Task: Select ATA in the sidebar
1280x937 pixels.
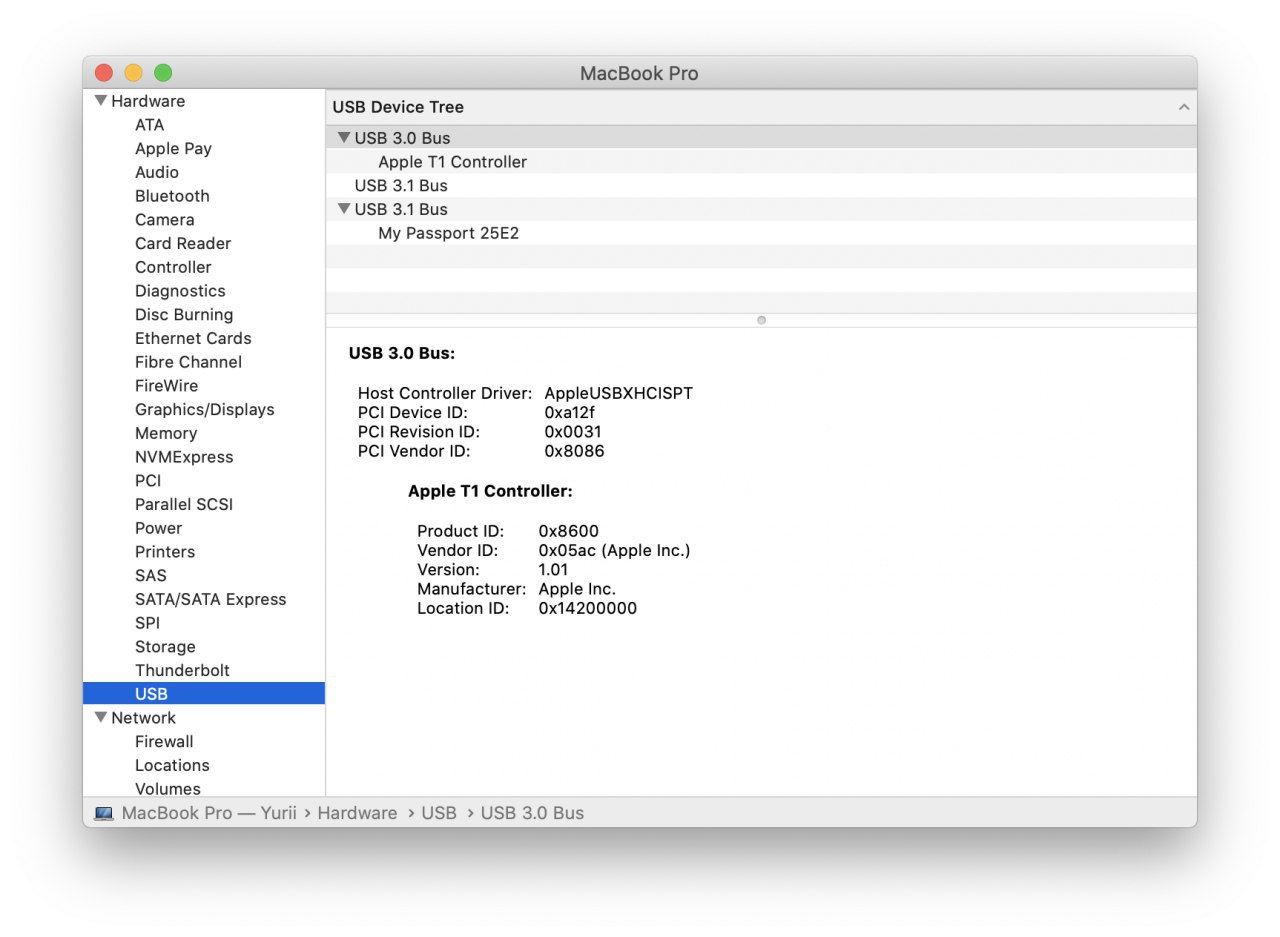Action: (x=150, y=125)
